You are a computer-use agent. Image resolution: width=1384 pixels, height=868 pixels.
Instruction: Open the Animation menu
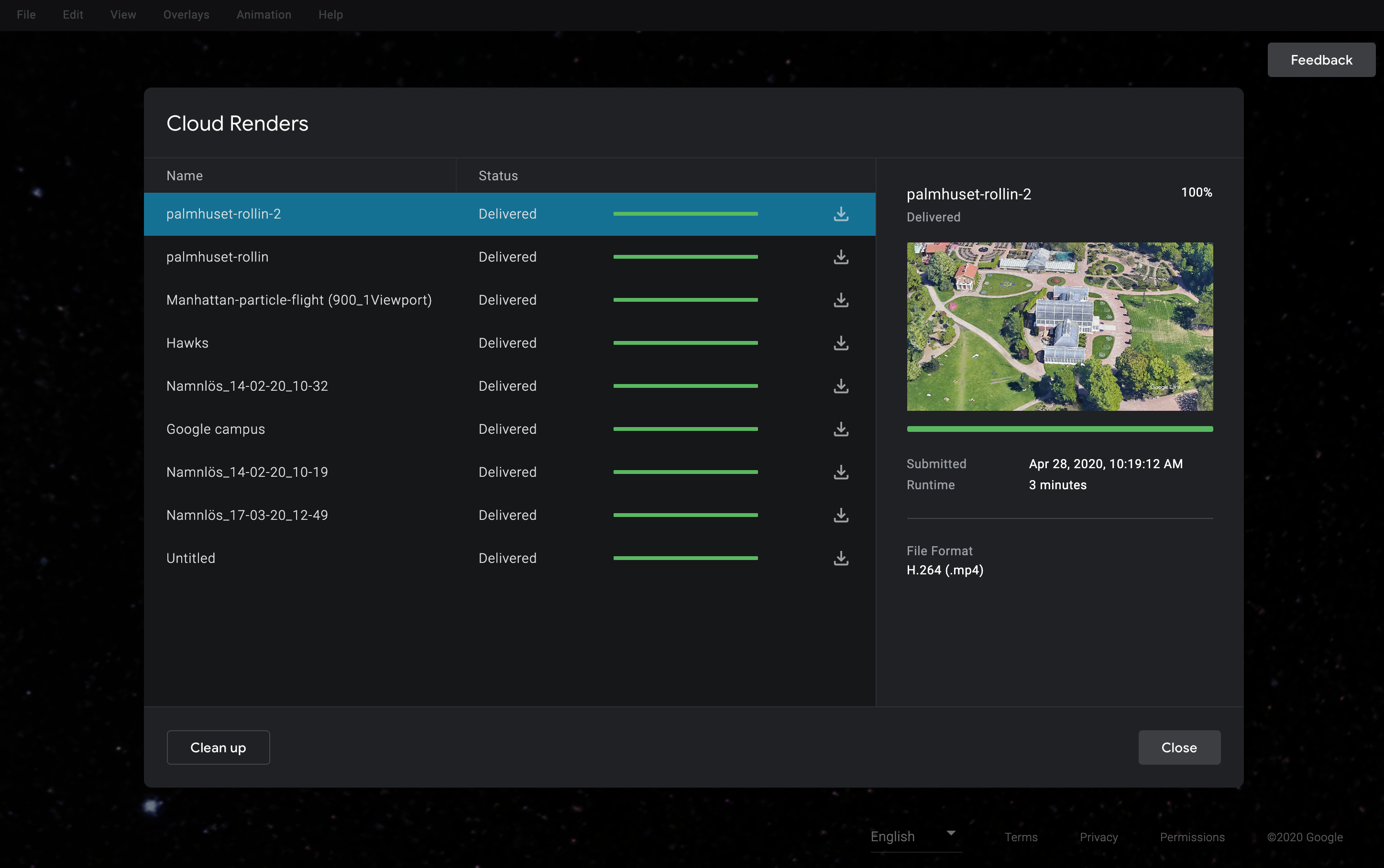(264, 14)
